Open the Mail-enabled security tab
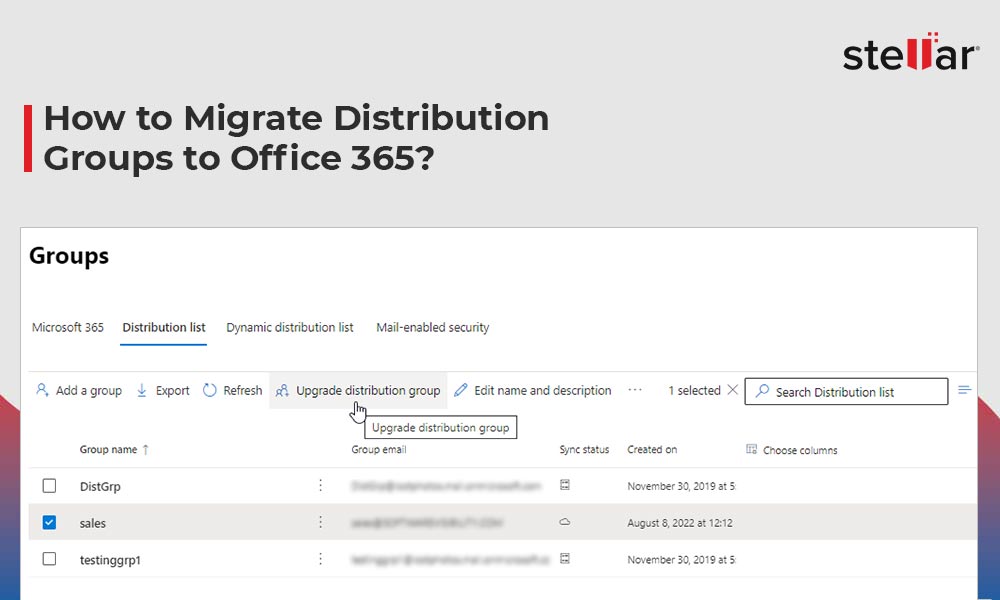The image size is (1000, 600). point(432,327)
